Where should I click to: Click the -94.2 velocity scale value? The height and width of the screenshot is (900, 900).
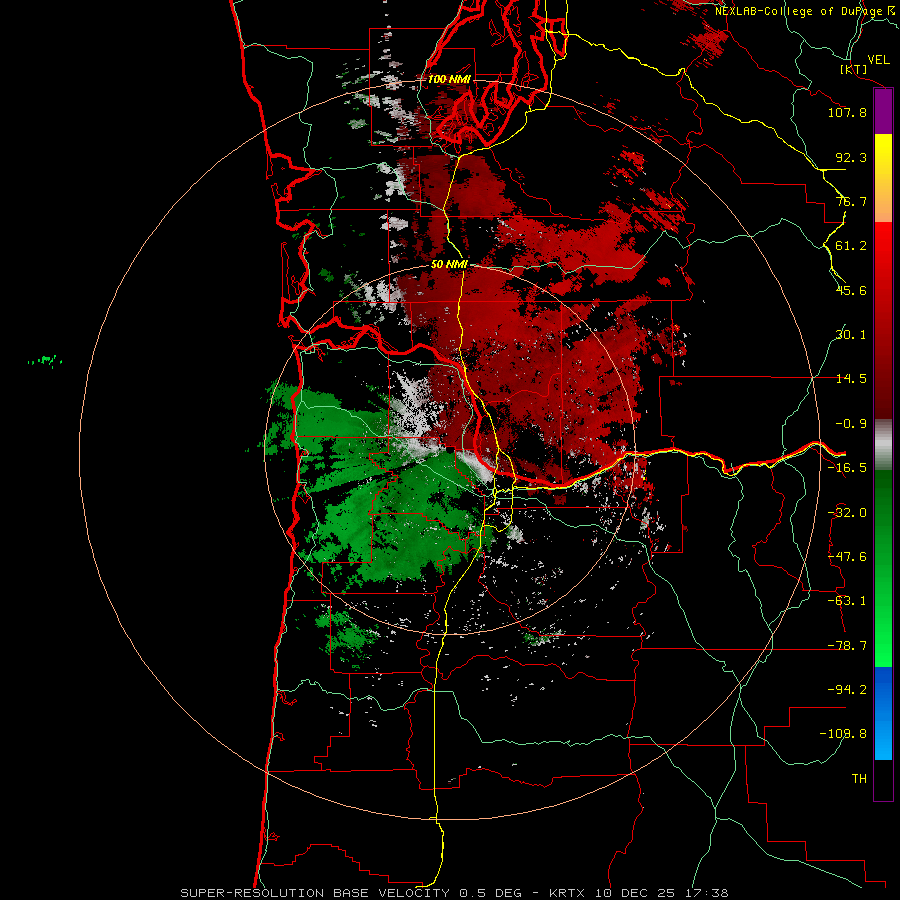(x=847, y=690)
